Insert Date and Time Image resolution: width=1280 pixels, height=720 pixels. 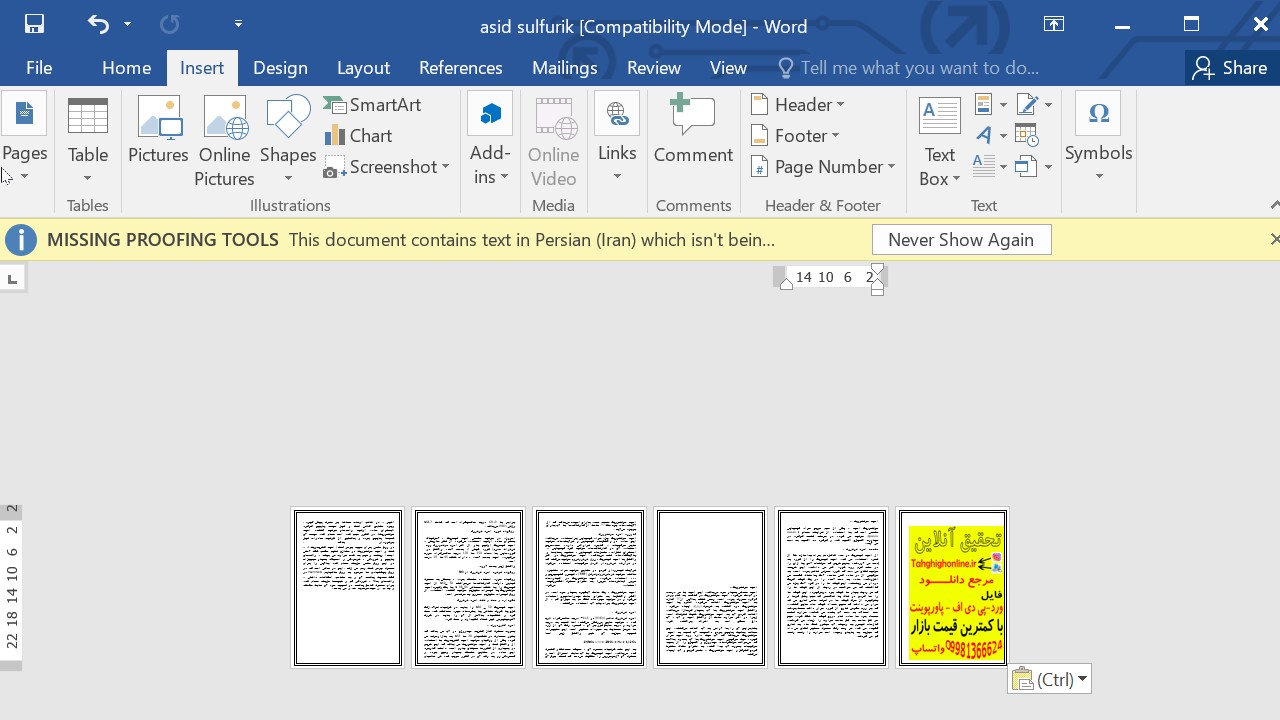click(1027, 135)
